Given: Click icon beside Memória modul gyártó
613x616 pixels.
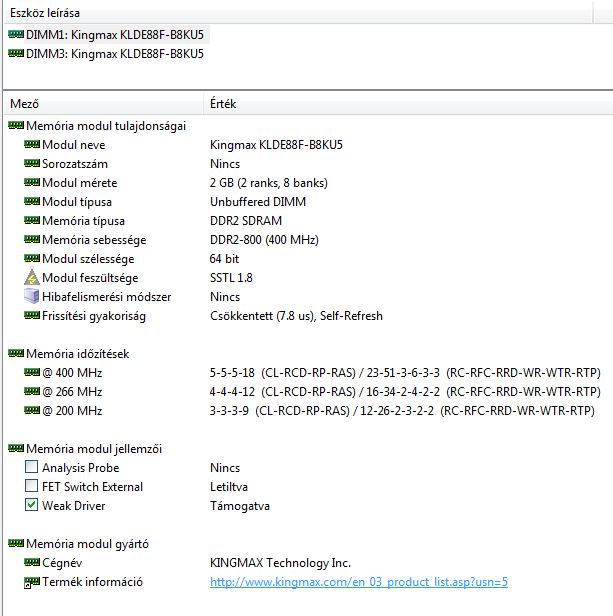Looking at the screenshot, I should pos(16,543).
